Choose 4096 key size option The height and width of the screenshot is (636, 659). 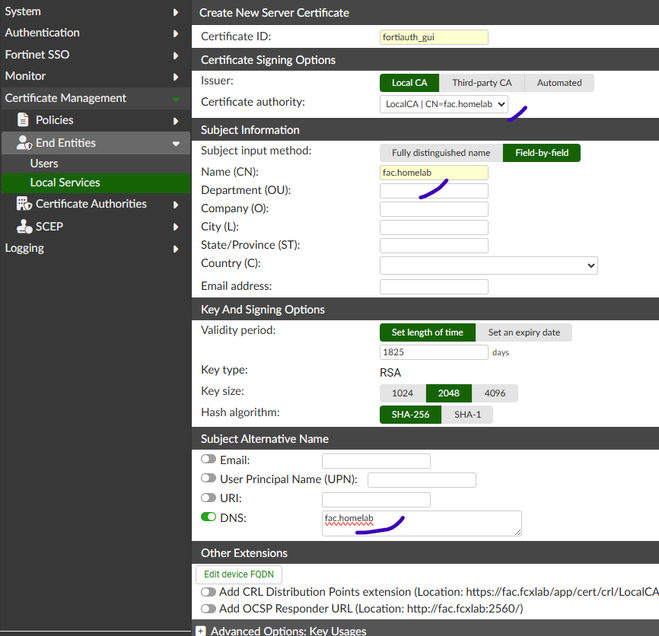coord(494,393)
